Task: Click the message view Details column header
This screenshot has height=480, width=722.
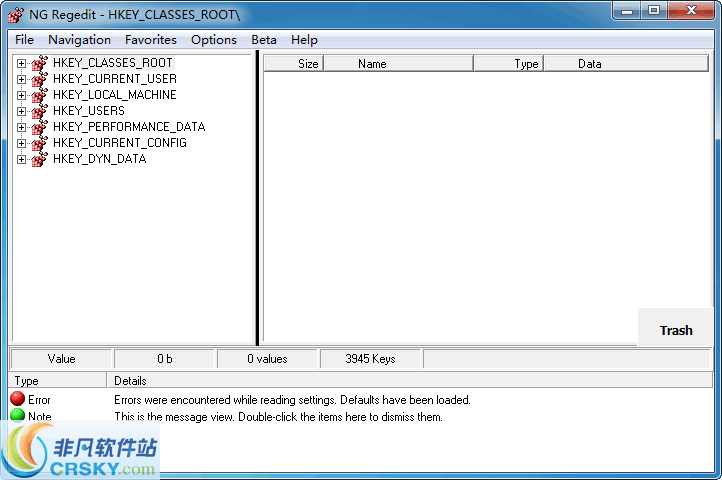Action: (410, 380)
